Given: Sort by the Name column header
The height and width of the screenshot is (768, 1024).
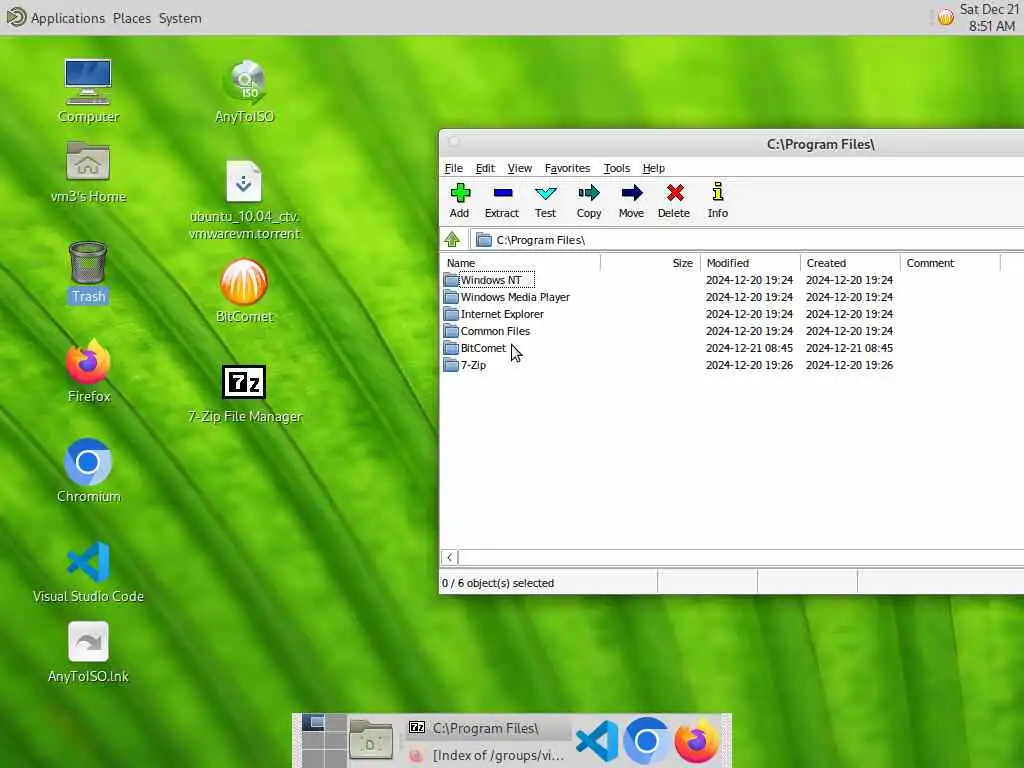Looking at the screenshot, I should click(521, 263).
